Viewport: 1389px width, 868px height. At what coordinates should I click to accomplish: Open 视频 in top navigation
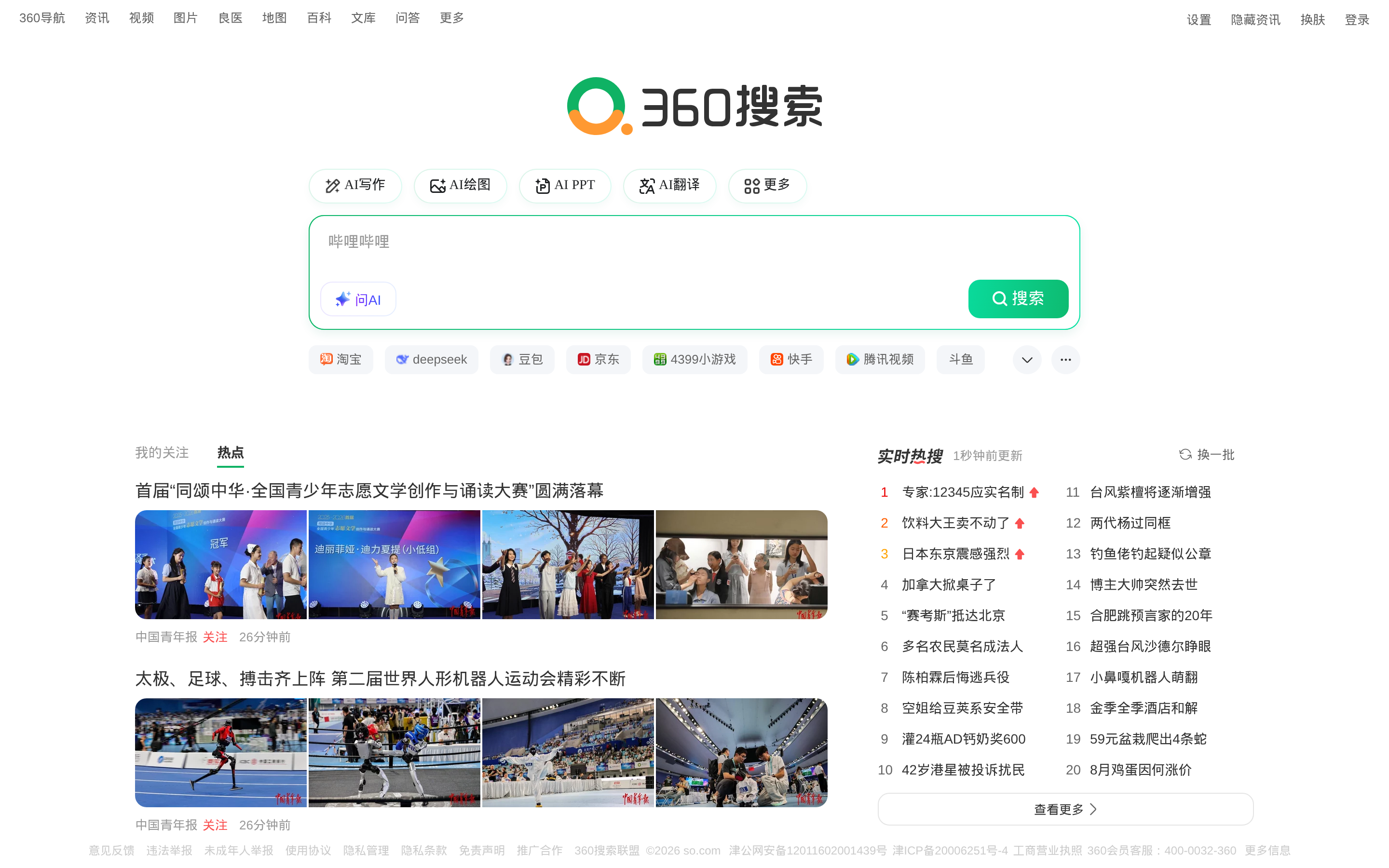coord(141,18)
